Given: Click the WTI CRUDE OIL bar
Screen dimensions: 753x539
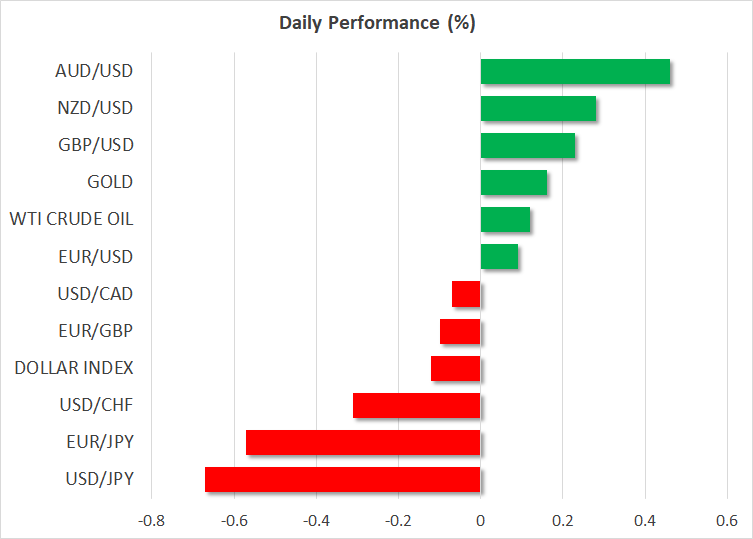Looking at the screenshot, I should (505, 220).
